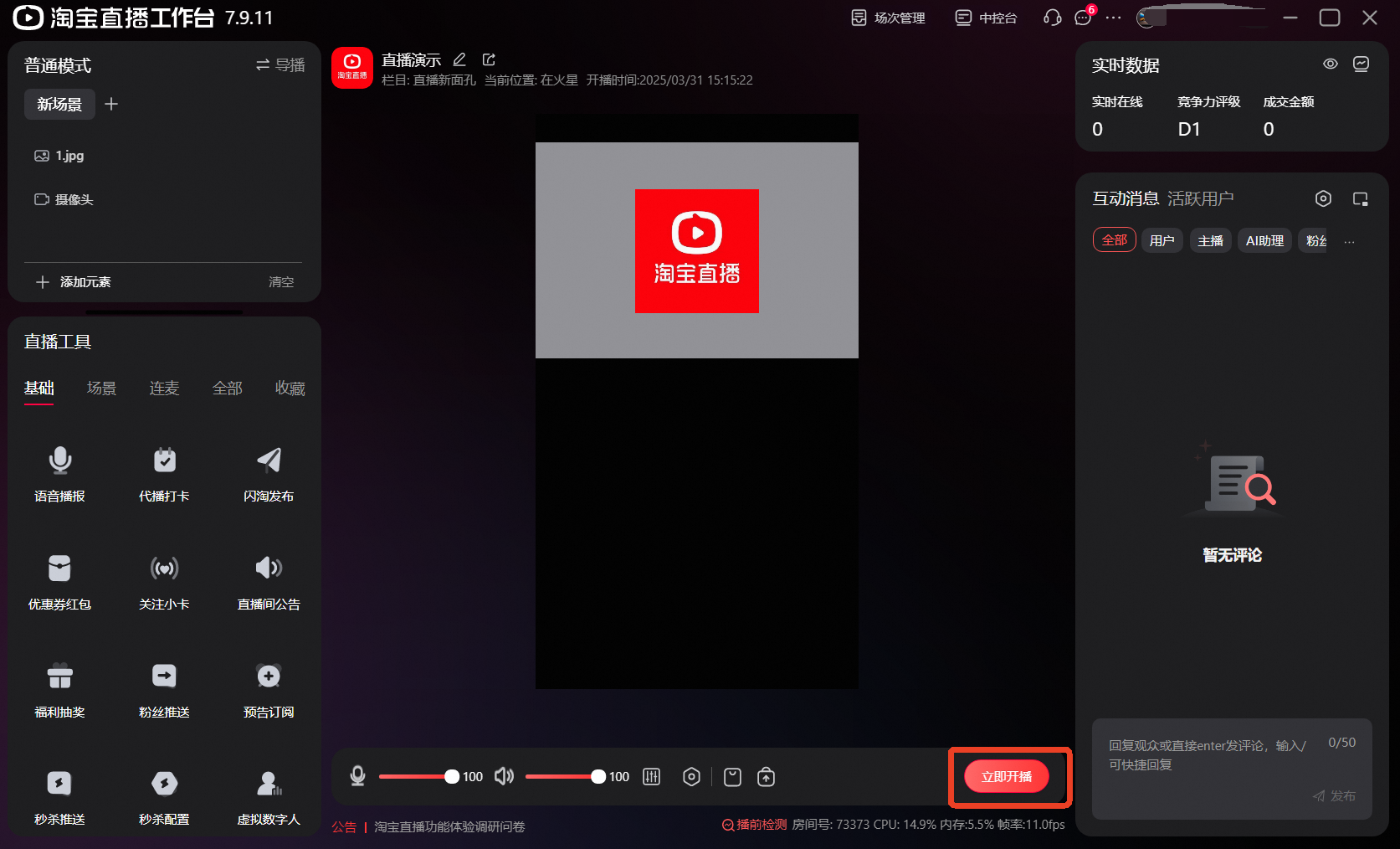Mute the microphone in the bottom bar
This screenshot has width=1400, height=849.
[357, 776]
